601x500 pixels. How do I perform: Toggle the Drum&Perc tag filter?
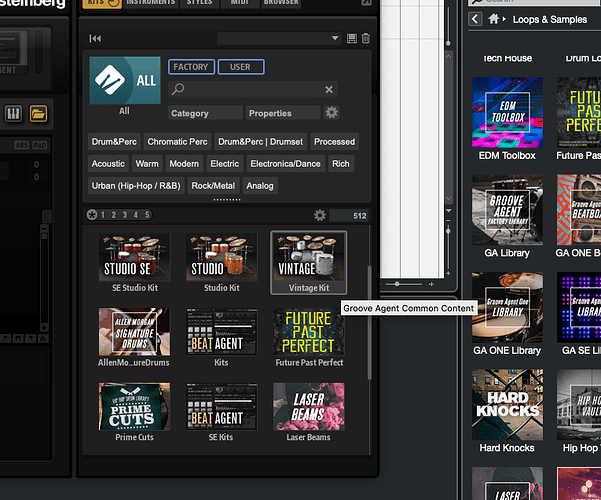pos(114,142)
